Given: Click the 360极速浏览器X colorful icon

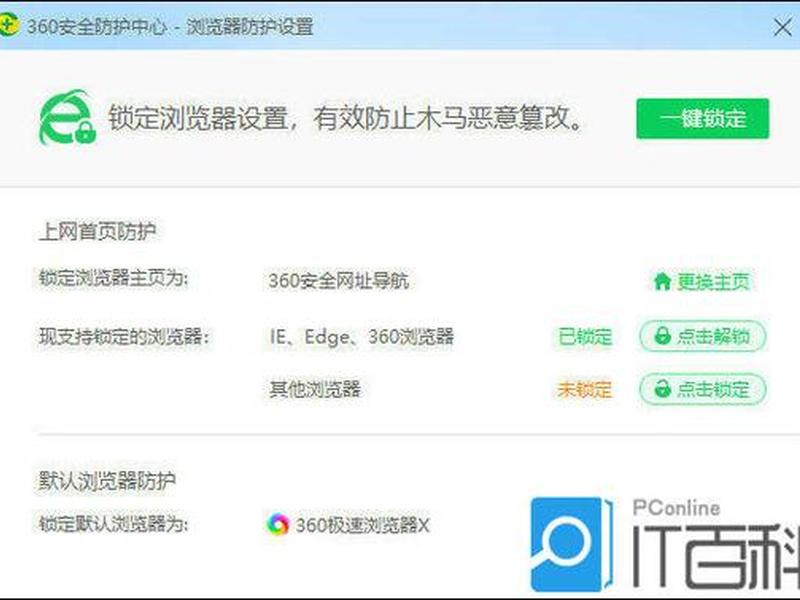Looking at the screenshot, I should point(278,524).
